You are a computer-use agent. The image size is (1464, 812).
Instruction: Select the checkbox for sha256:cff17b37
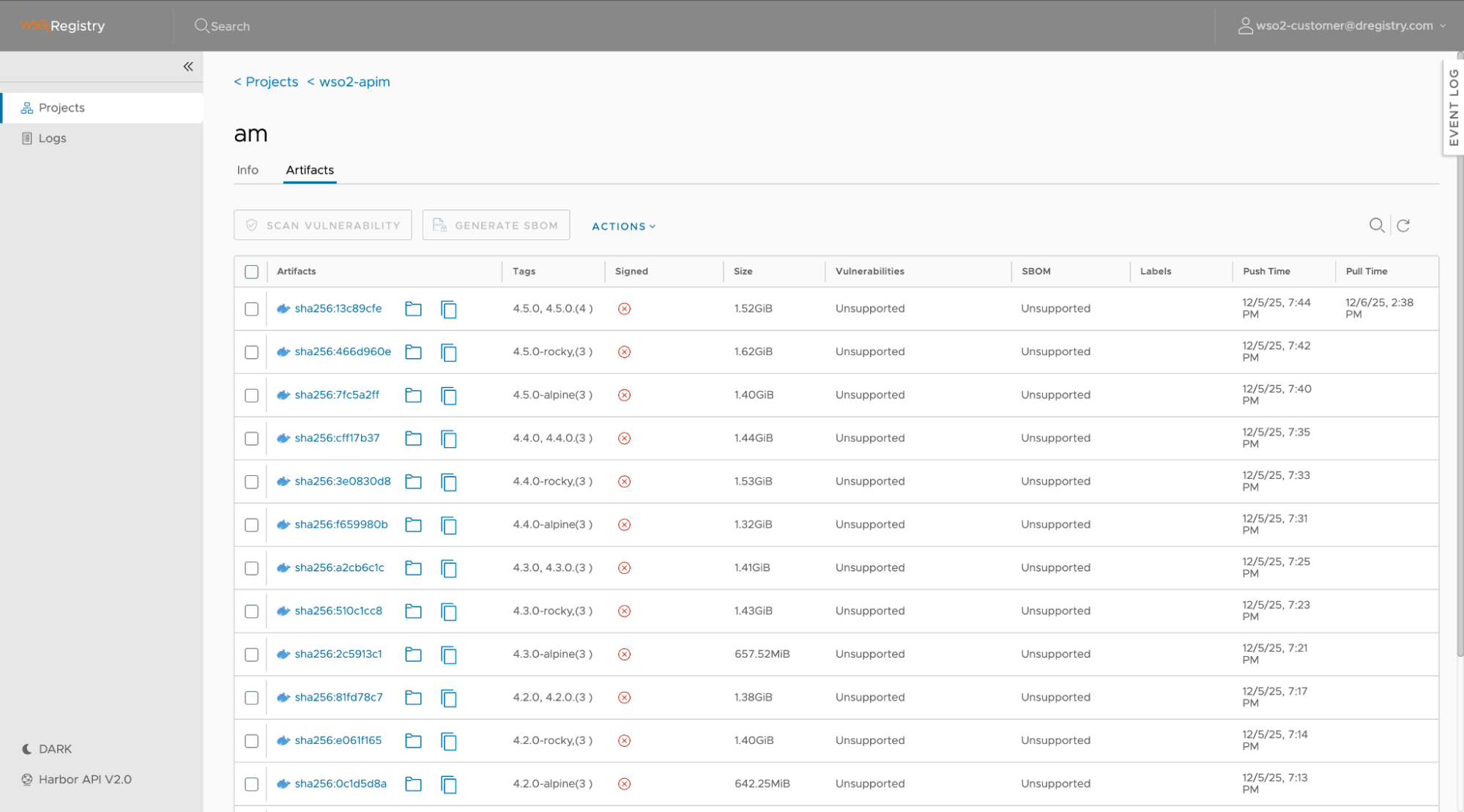point(251,438)
